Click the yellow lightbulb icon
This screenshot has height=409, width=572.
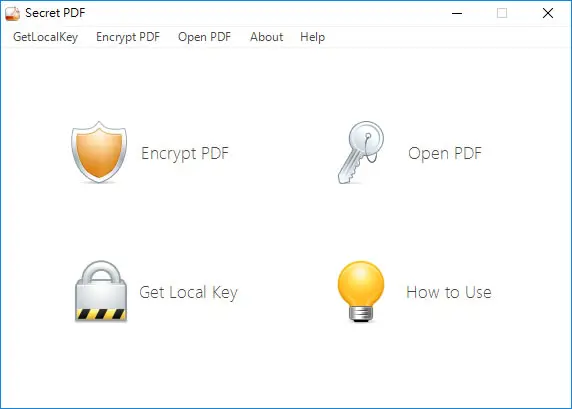pyautogui.click(x=361, y=291)
